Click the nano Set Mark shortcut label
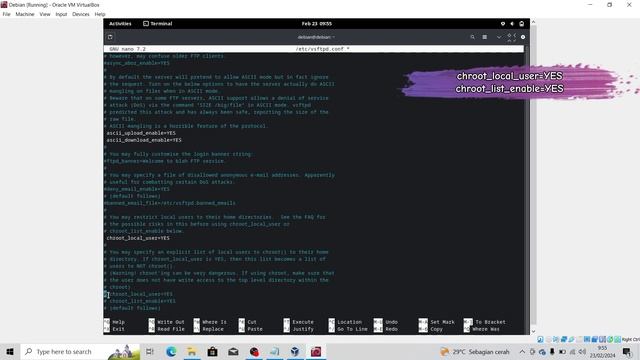 (x=442, y=322)
